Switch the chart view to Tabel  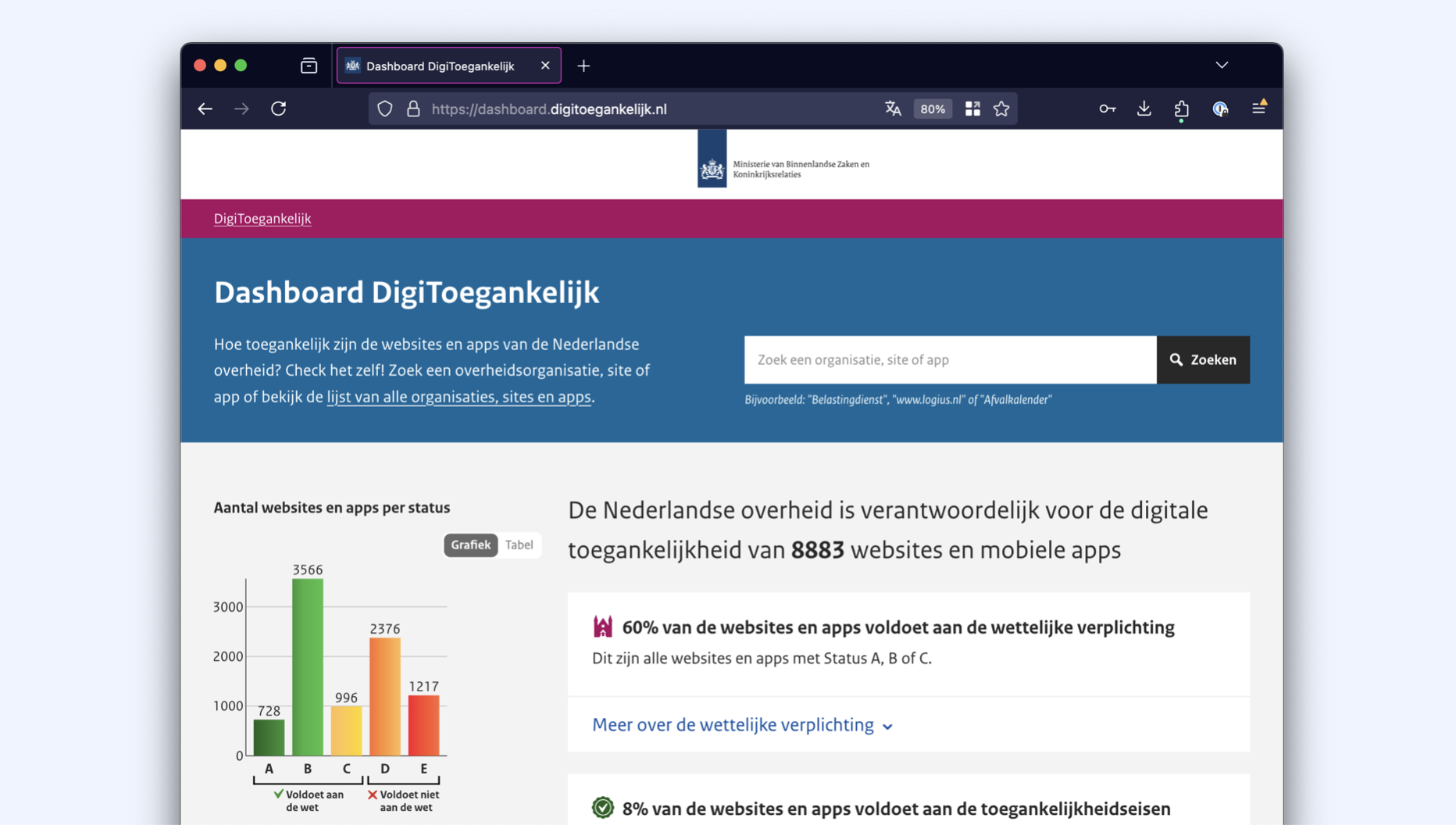519,545
